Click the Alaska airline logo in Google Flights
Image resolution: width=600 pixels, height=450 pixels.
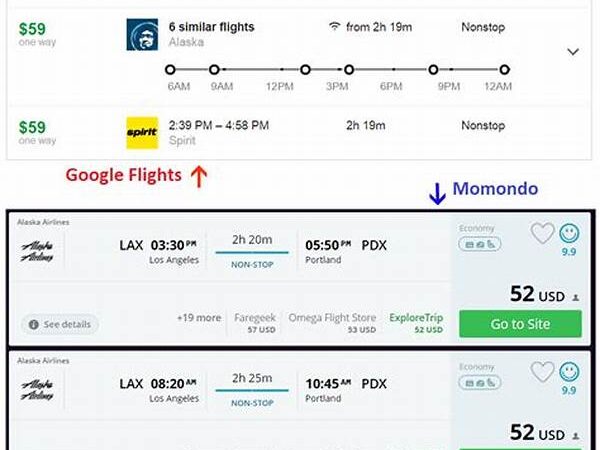[142, 34]
